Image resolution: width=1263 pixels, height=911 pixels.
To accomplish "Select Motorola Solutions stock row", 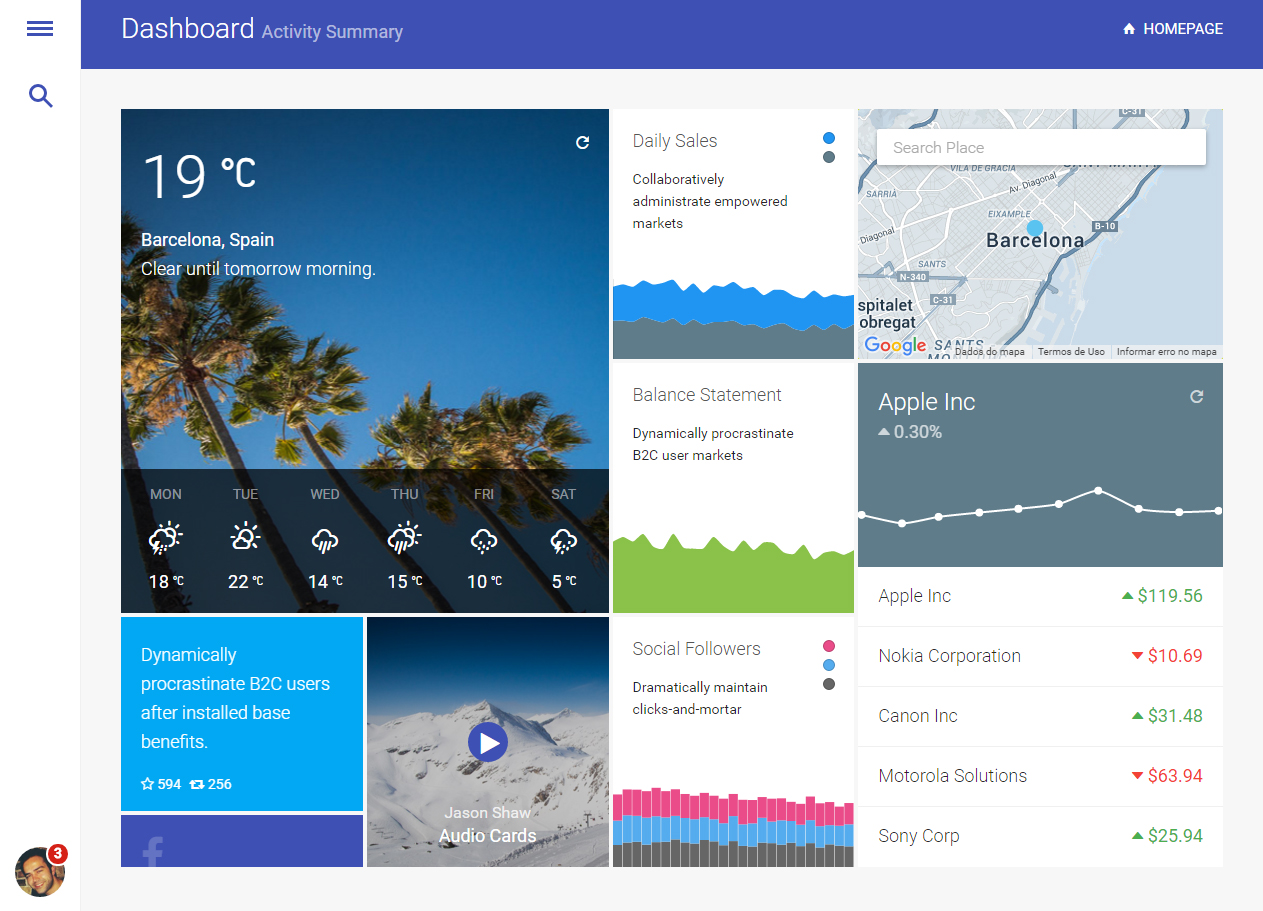I will pyautogui.click(x=1040, y=776).
